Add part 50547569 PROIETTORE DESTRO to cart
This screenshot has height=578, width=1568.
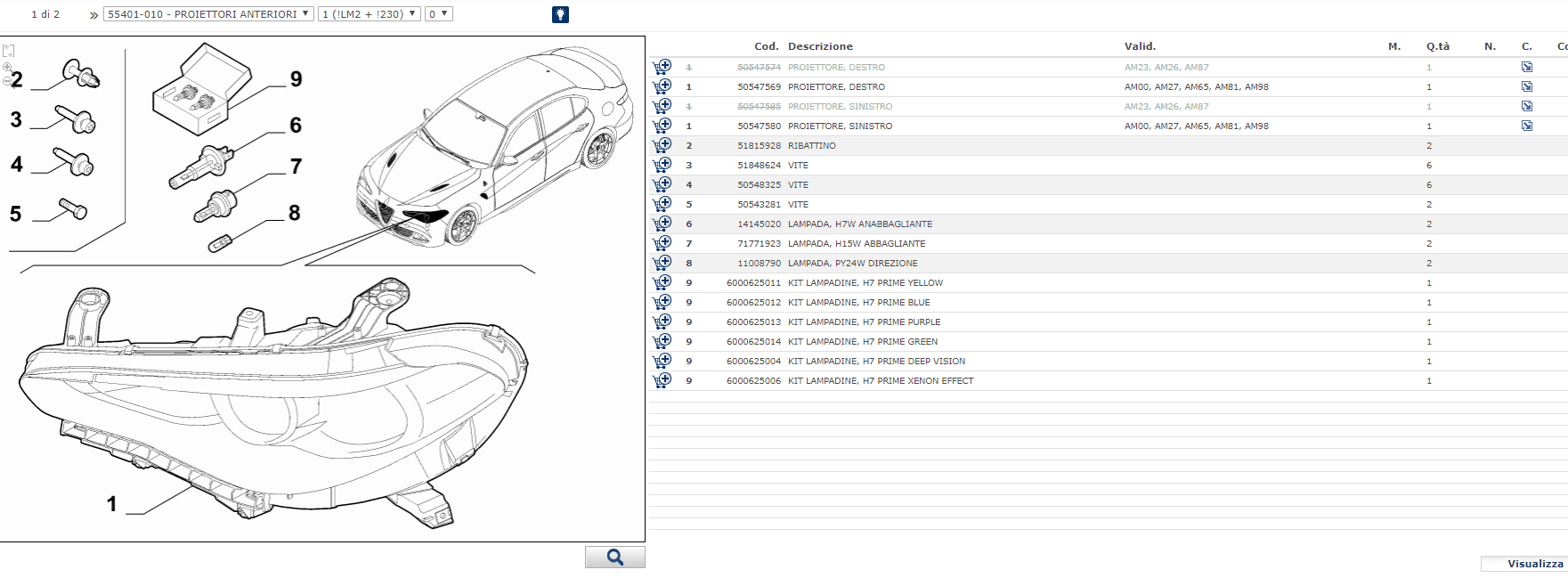[662, 86]
